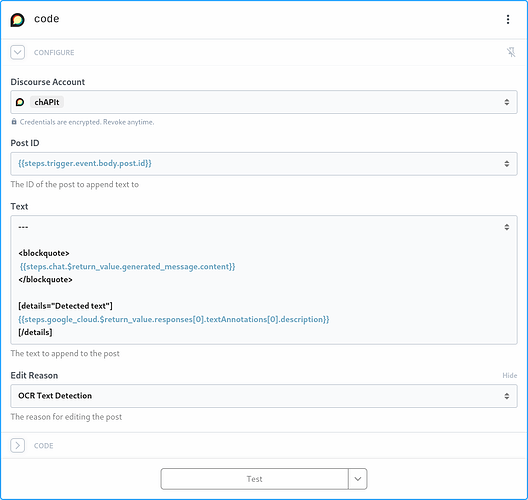The width and height of the screenshot is (528, 500).
Task: Focus the Edit Reason input field
Action: 264,396
